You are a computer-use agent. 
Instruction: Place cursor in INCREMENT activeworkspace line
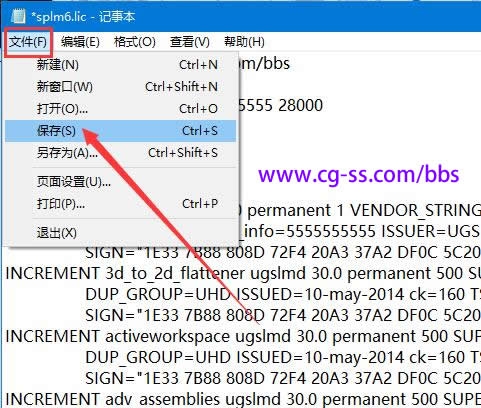[243, 336]
